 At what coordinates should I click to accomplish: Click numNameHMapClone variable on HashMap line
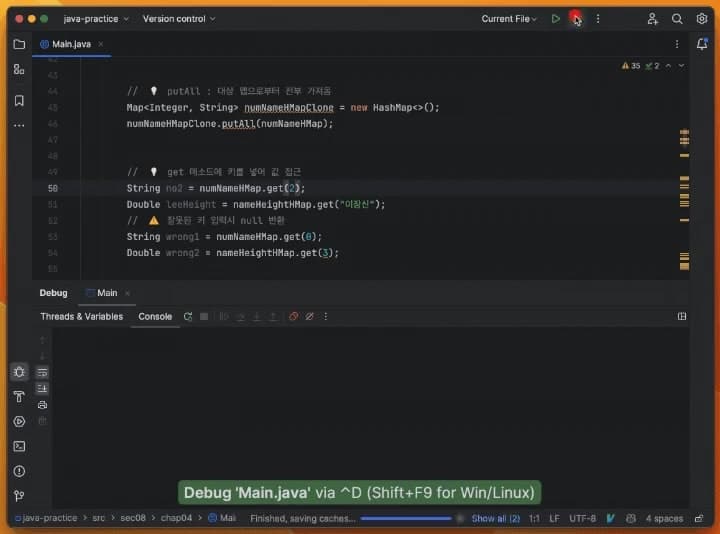289,107
